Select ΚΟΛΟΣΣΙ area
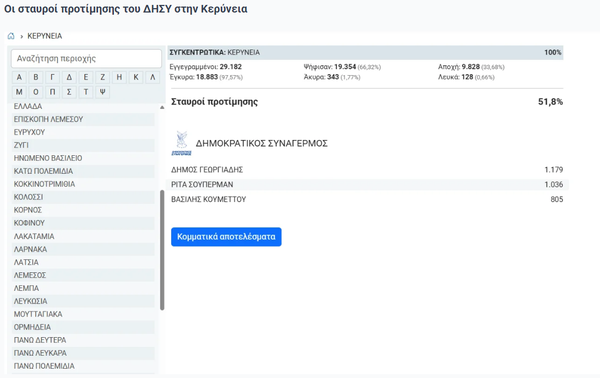Viewport: 600px width, 378px height. coord(83,197)
